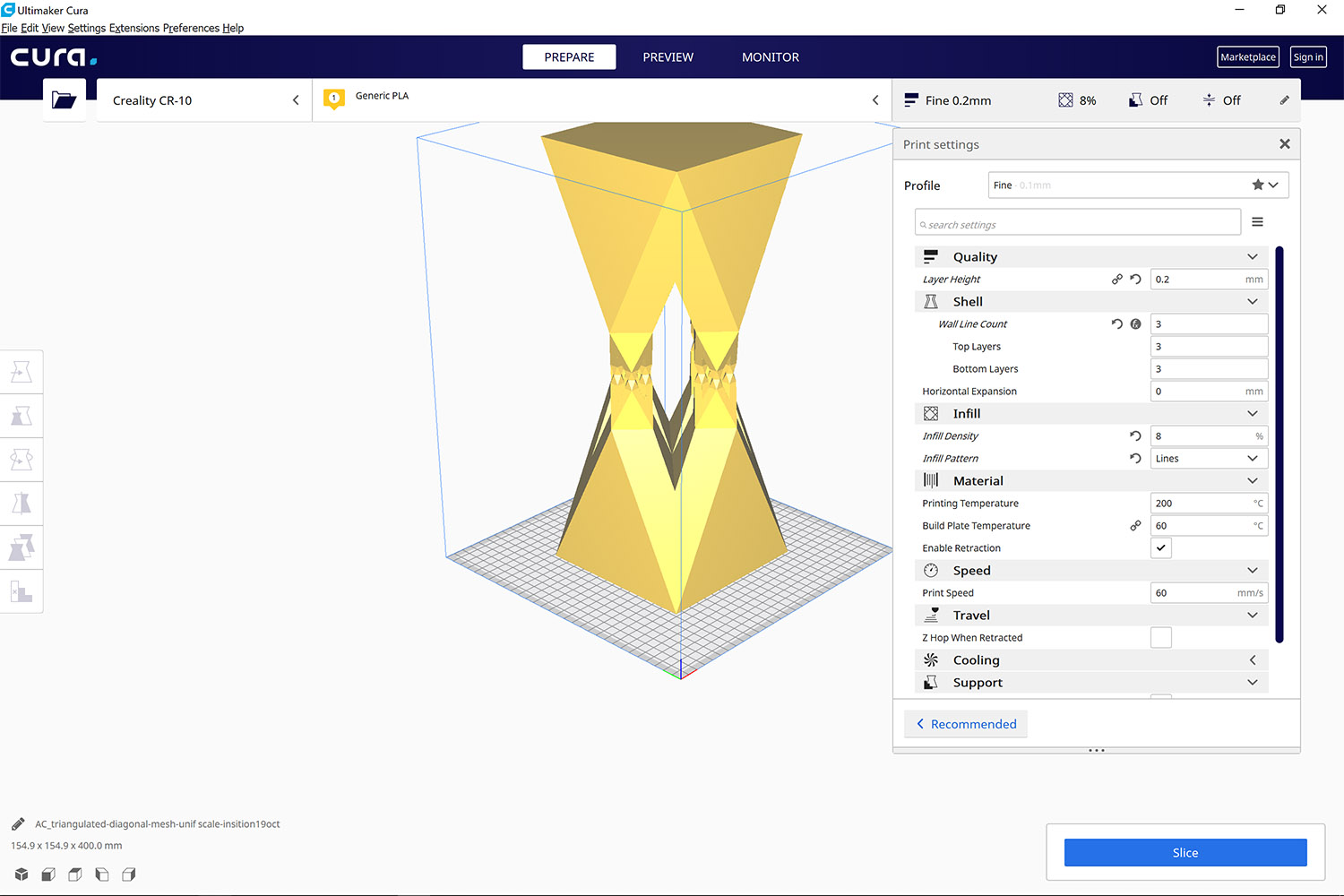Select the Mirror tool
Image resolution: width=1344 pixels, height=896 pixels.
click(22, 503)
